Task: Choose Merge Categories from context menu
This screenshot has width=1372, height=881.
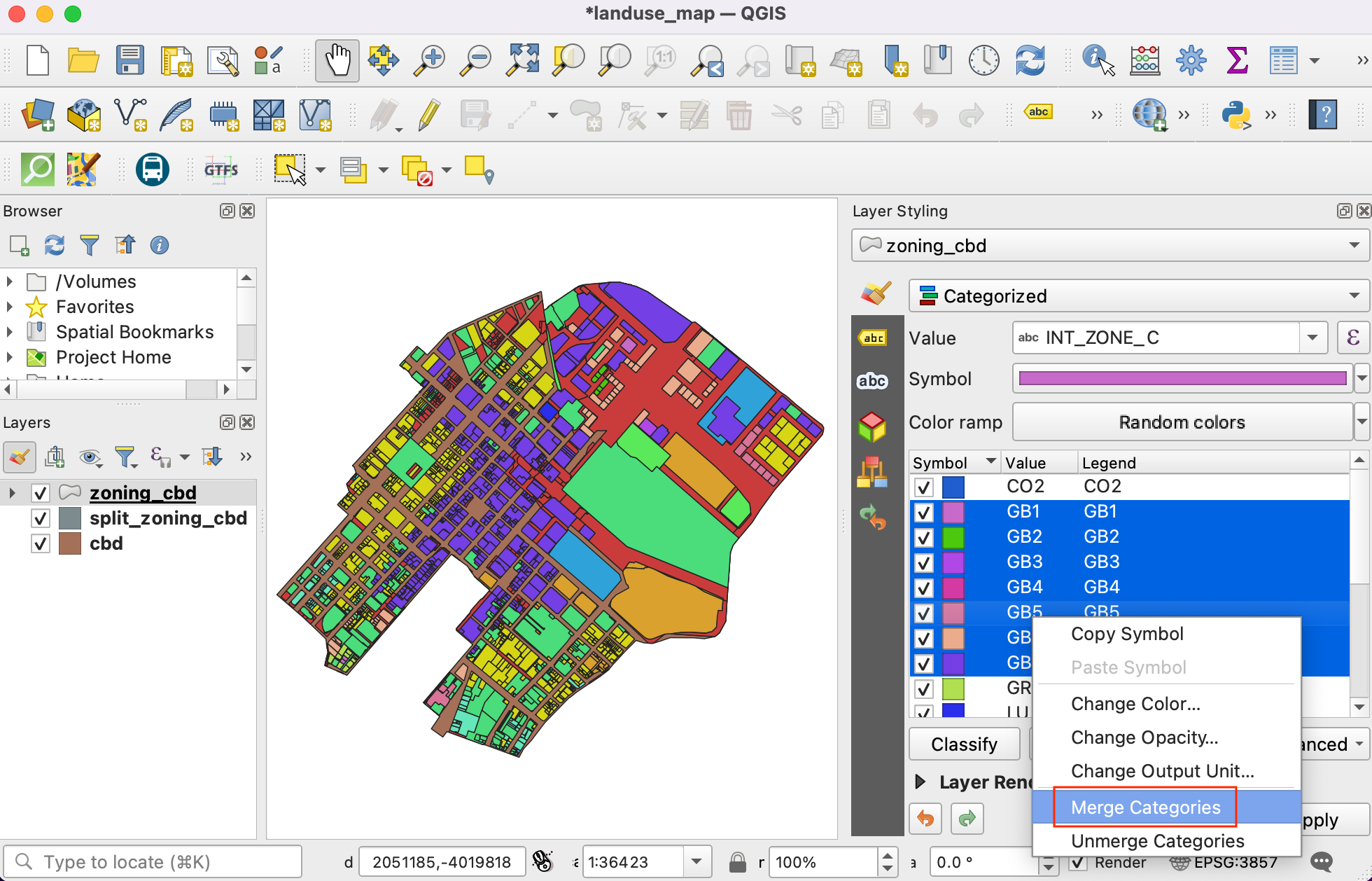Action: 1145,807
